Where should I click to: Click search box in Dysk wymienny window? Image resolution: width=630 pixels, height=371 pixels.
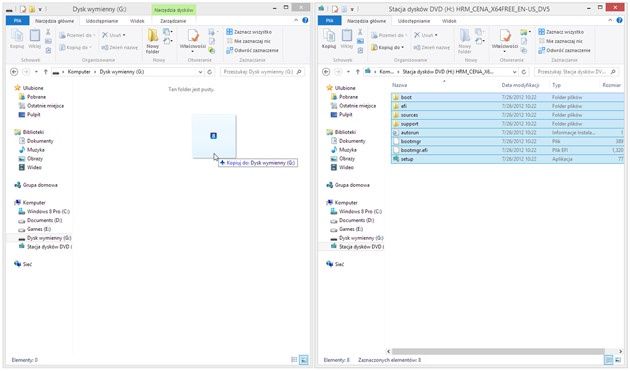(x=262, y=72)
